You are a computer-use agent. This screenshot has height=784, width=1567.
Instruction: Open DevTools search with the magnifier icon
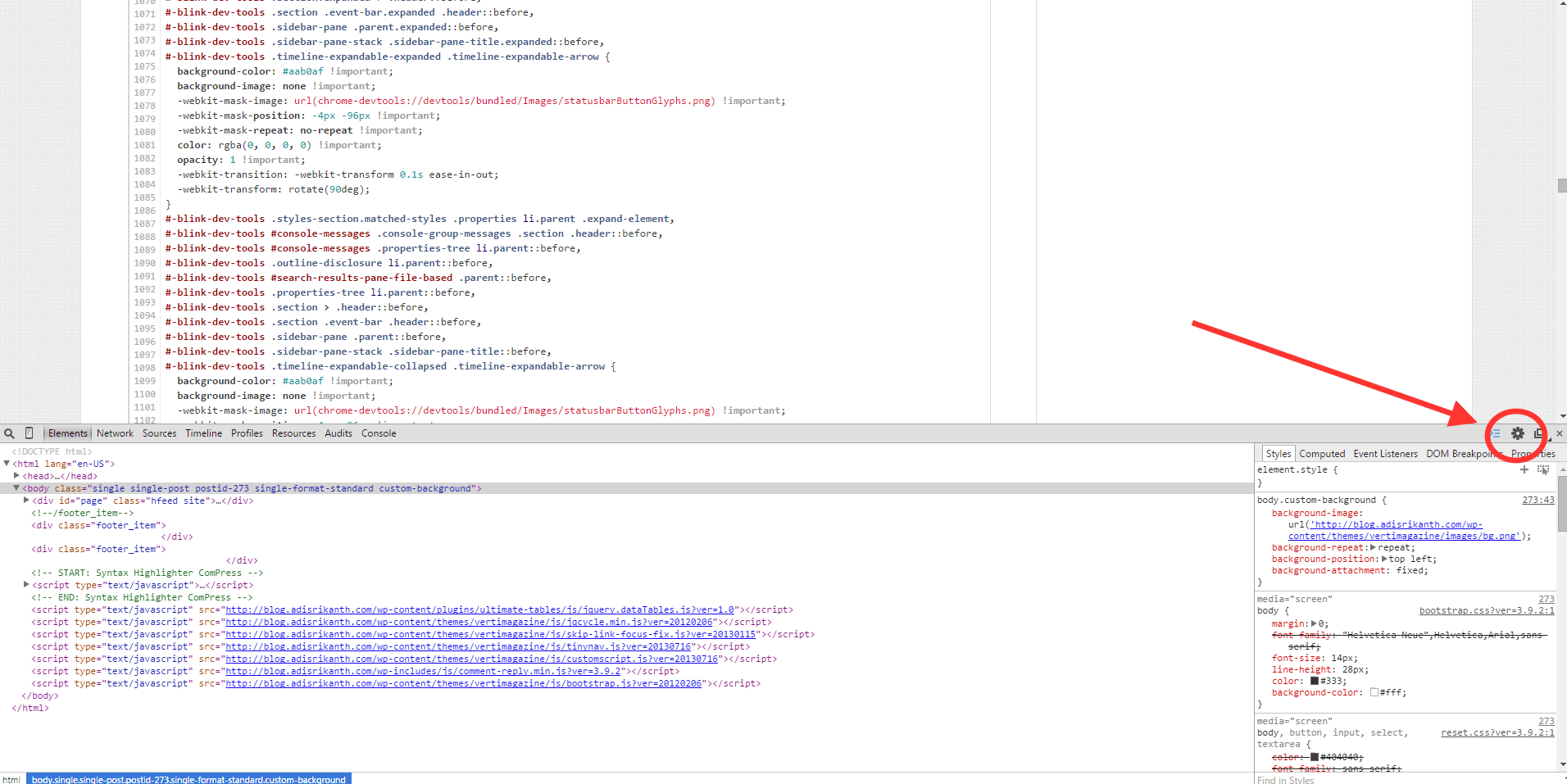[x=9, y=433]
